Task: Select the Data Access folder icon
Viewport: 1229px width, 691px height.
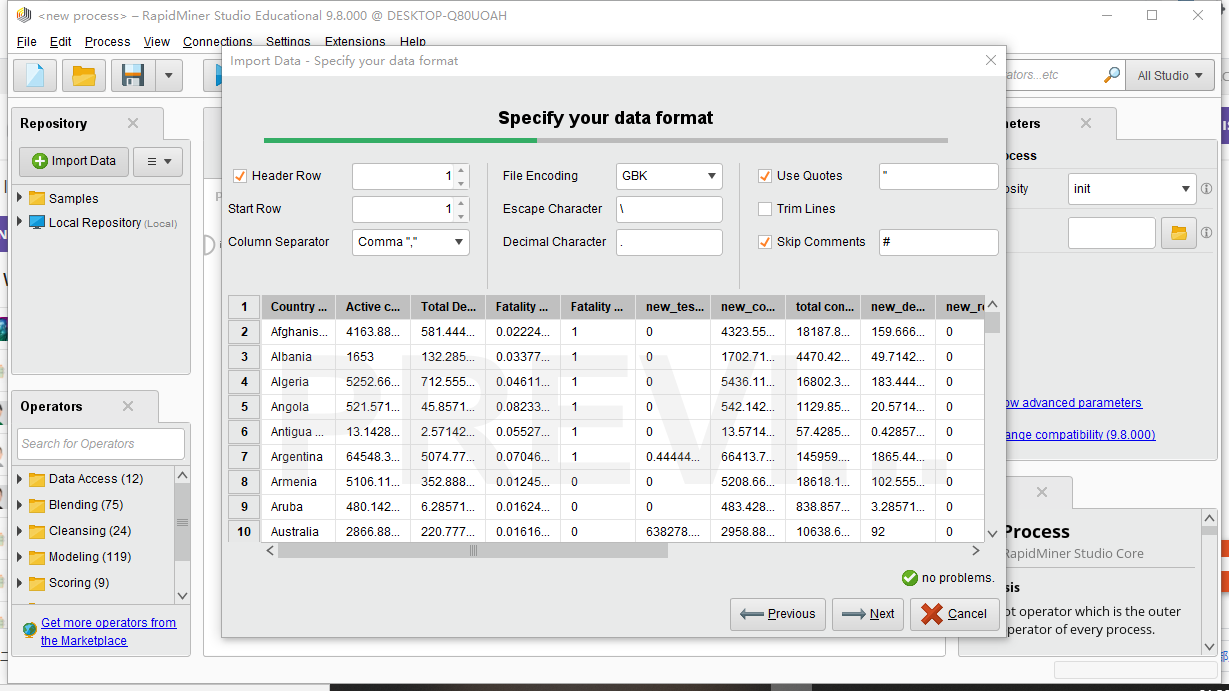Action: pos(37,479)
